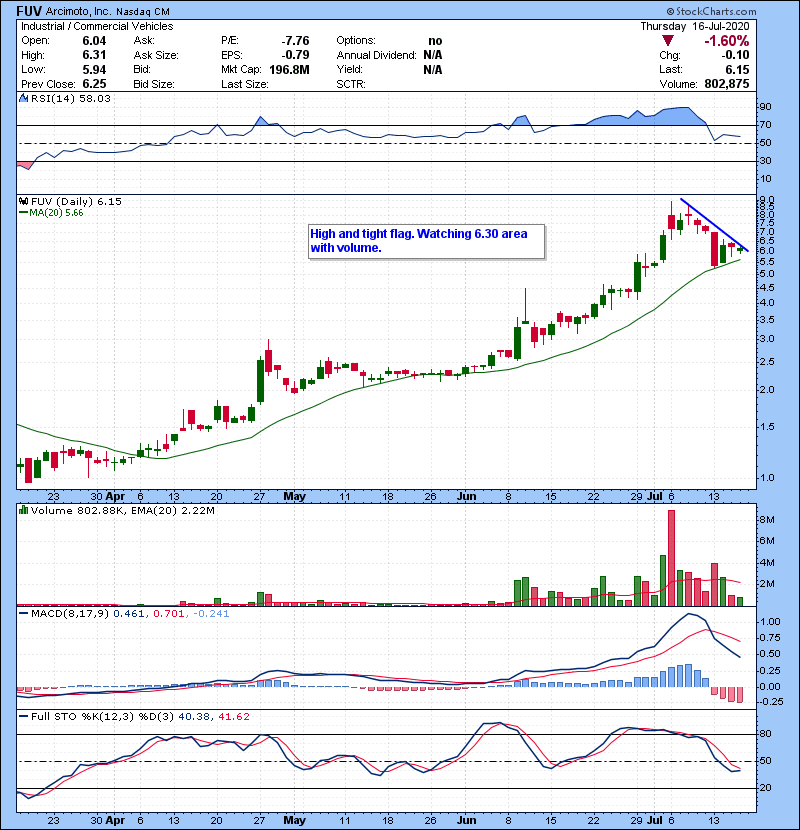The image size is (800, 830).
Task: Click the Chg value -0.10
Action: [x=735, y=55]
